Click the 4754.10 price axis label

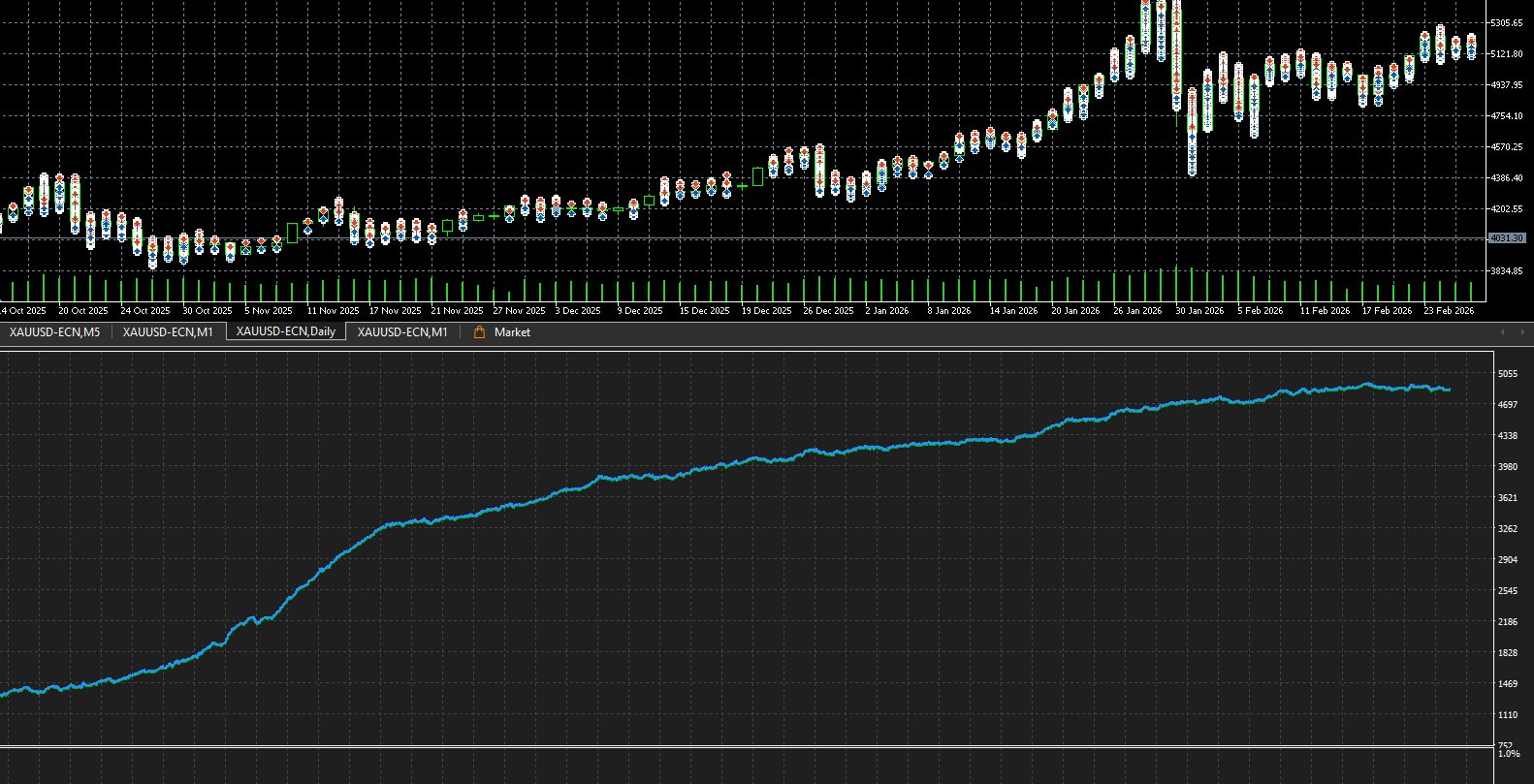[x=1506, y=116]
